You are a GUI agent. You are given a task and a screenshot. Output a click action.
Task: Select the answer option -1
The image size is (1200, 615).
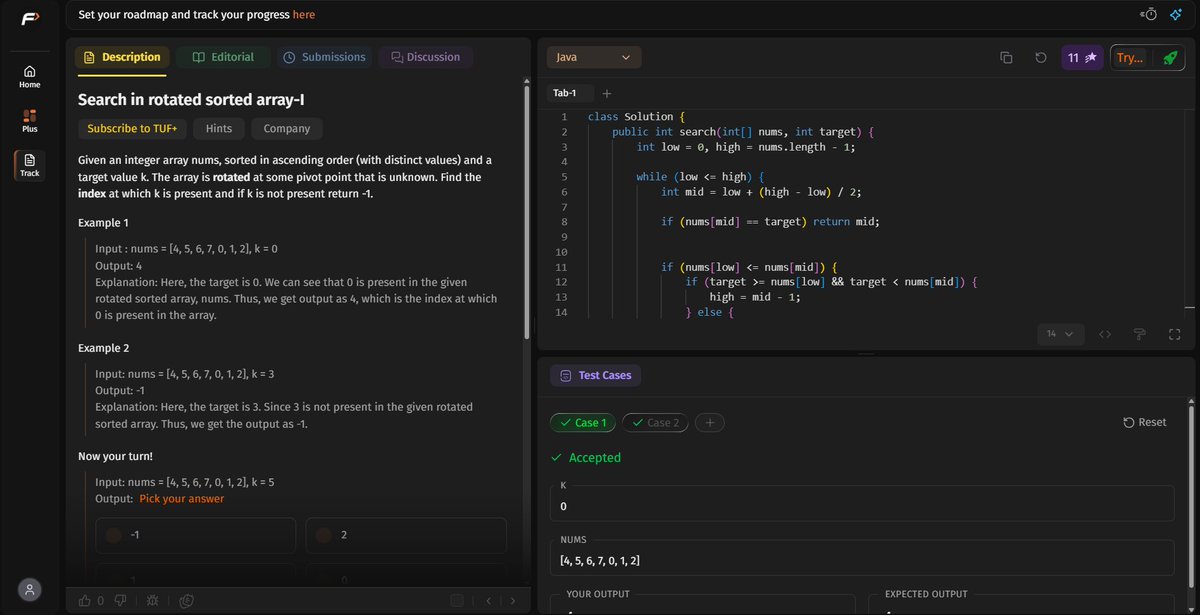click(x=196, y=535)
